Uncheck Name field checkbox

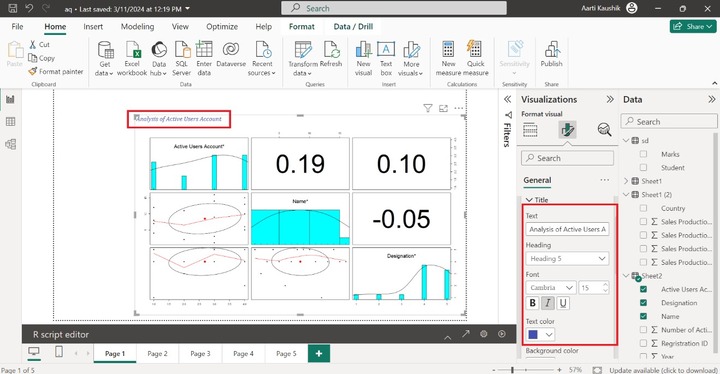click(643, 316)
